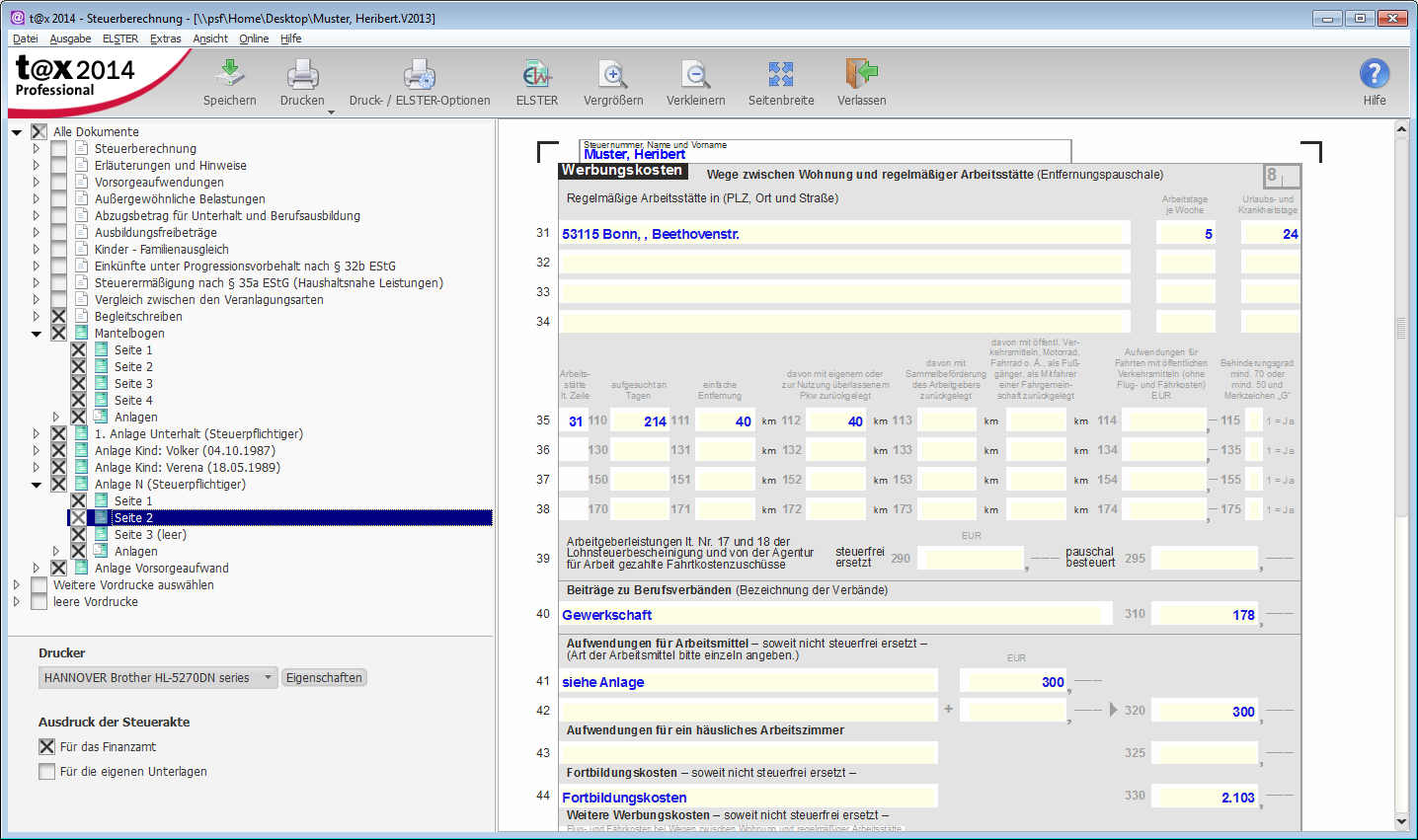Collapse the Mantelbogen tree node
The height and width of the screenshot is (840, 1418).
[37, 334]
